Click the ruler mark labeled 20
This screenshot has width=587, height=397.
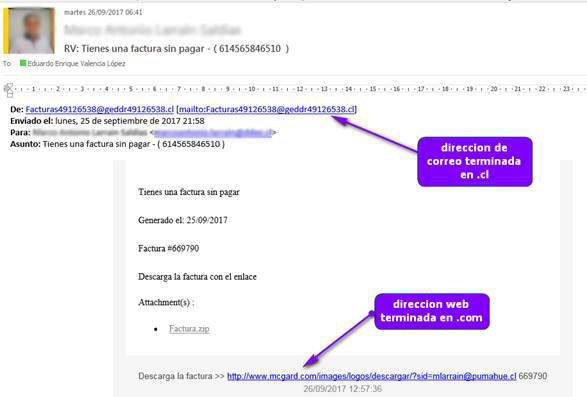pyautogui.click(x=494, y=89)
